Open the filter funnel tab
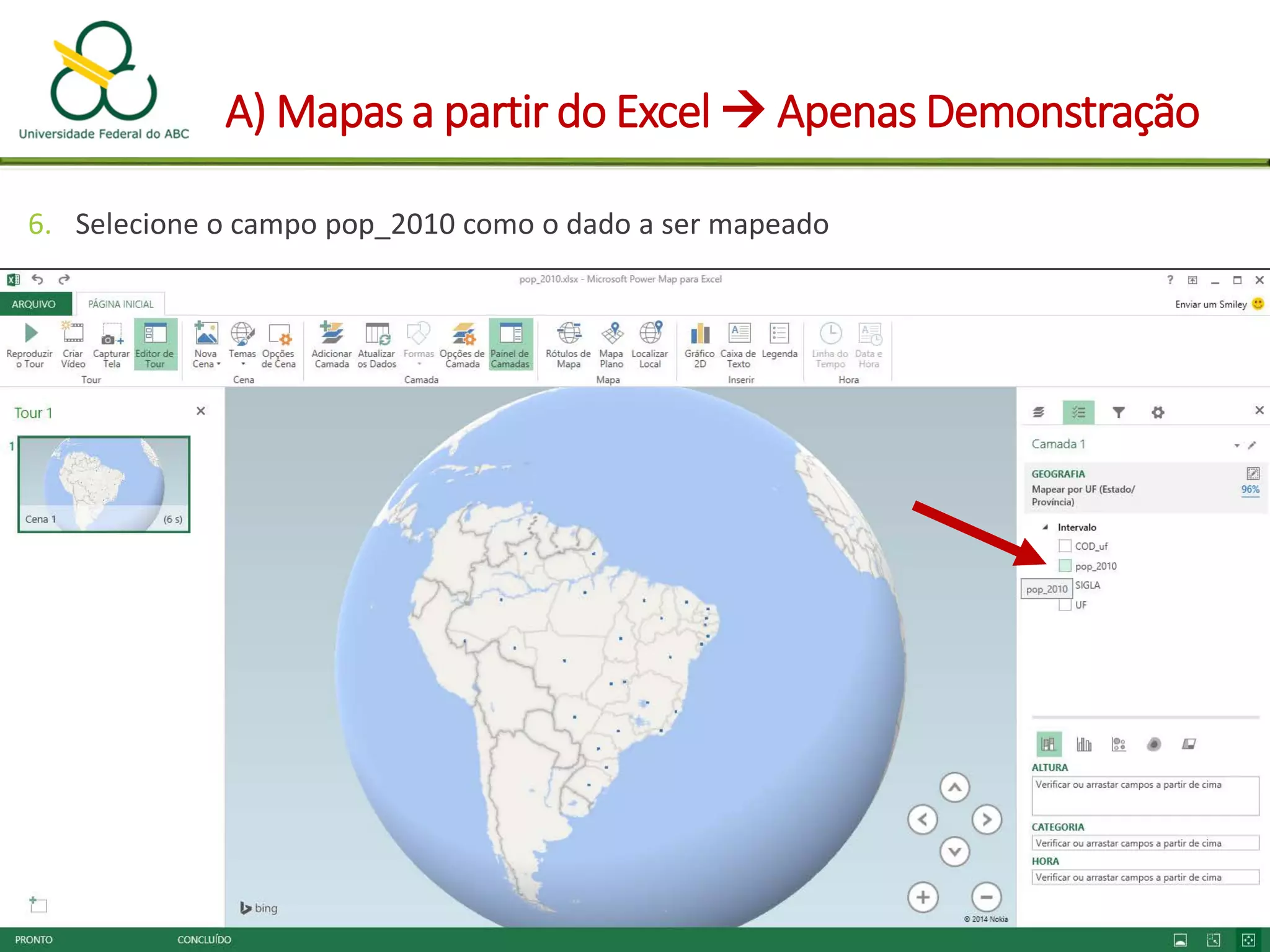 pos(1119,412)
